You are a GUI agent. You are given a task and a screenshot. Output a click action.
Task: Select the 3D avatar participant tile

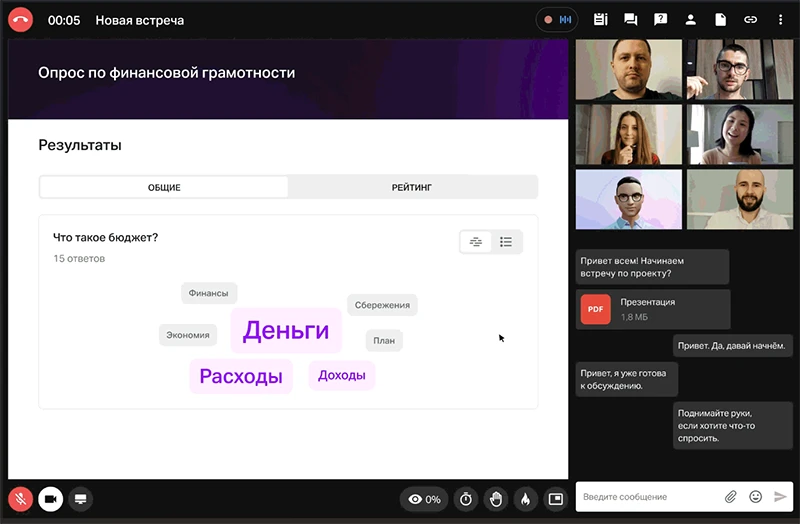click(629, 199)
